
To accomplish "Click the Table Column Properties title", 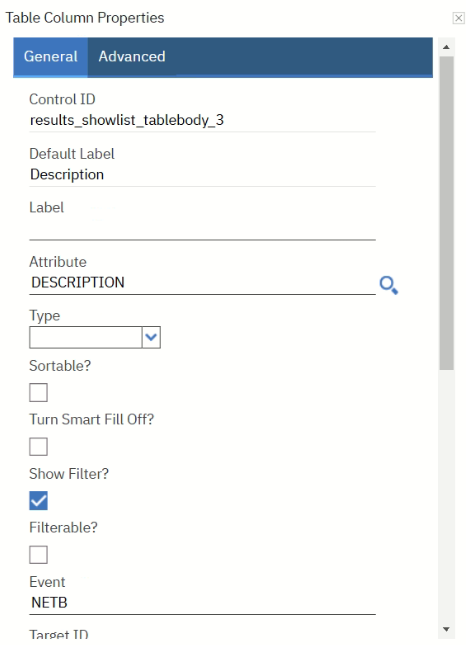I will 85,18.
